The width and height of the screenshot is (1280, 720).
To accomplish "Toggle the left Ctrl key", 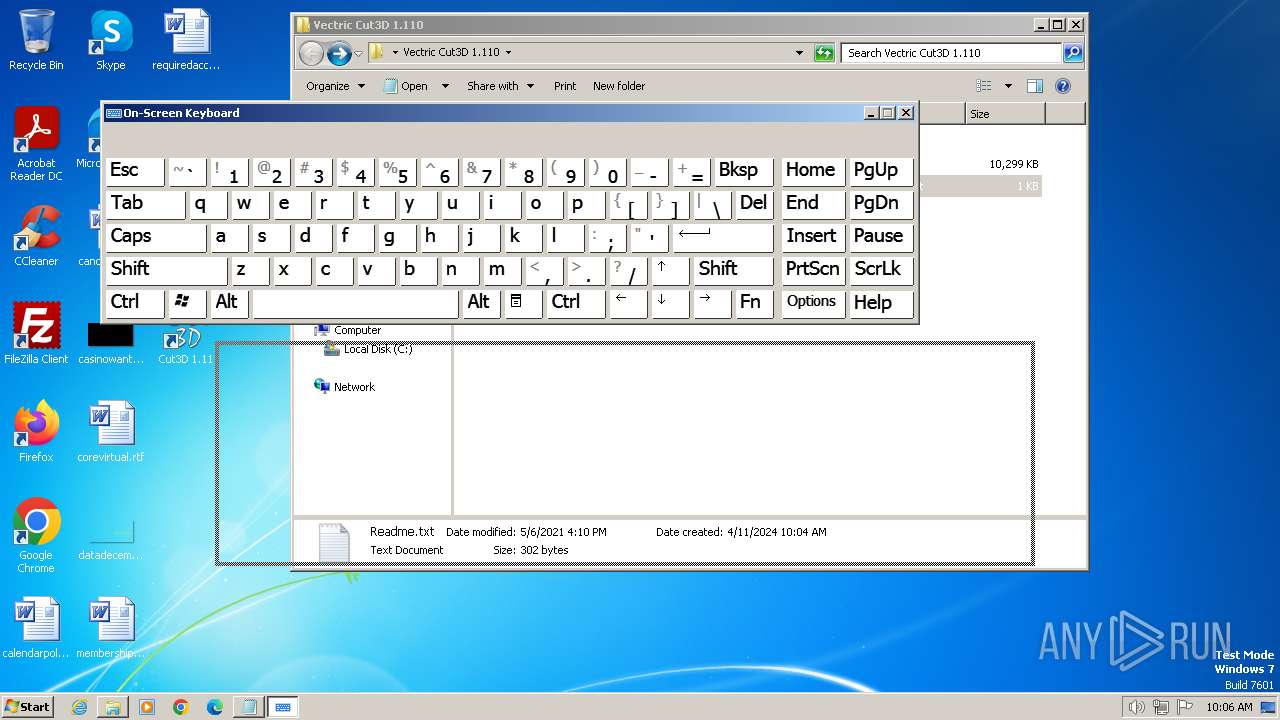I will [135, 303].
